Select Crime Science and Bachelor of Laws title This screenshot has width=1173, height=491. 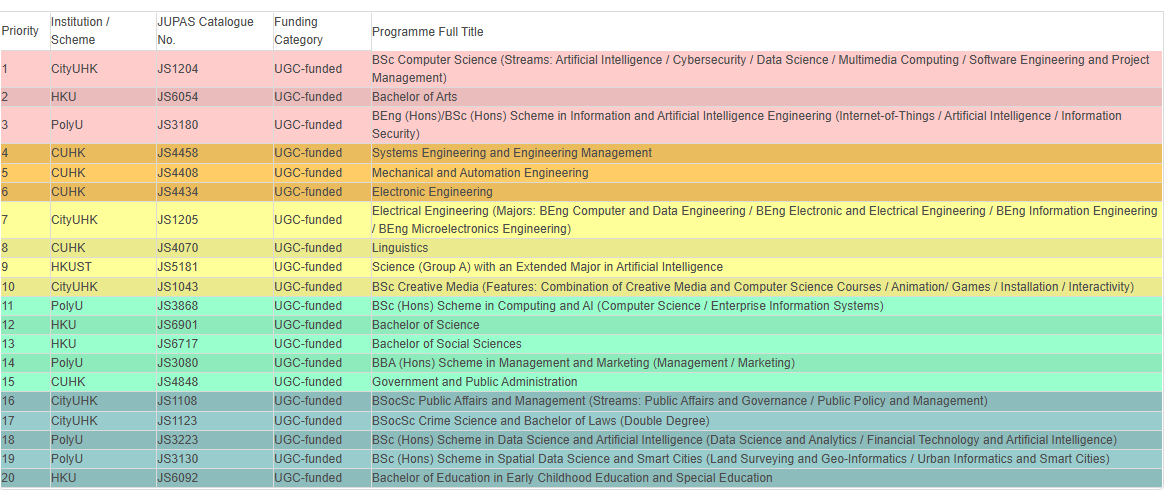tap(541, 421)
